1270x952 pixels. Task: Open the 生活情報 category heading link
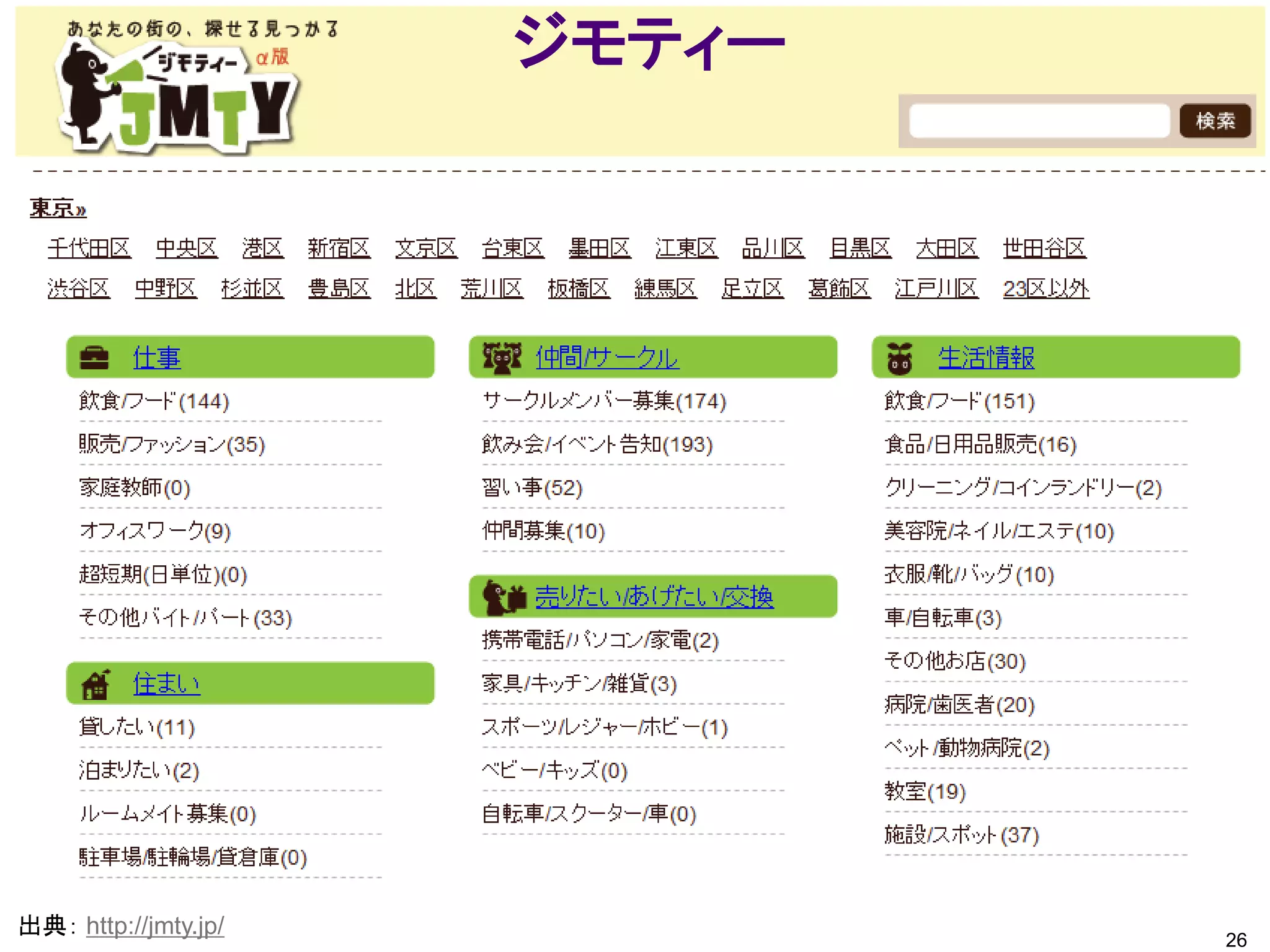point(986,358)
